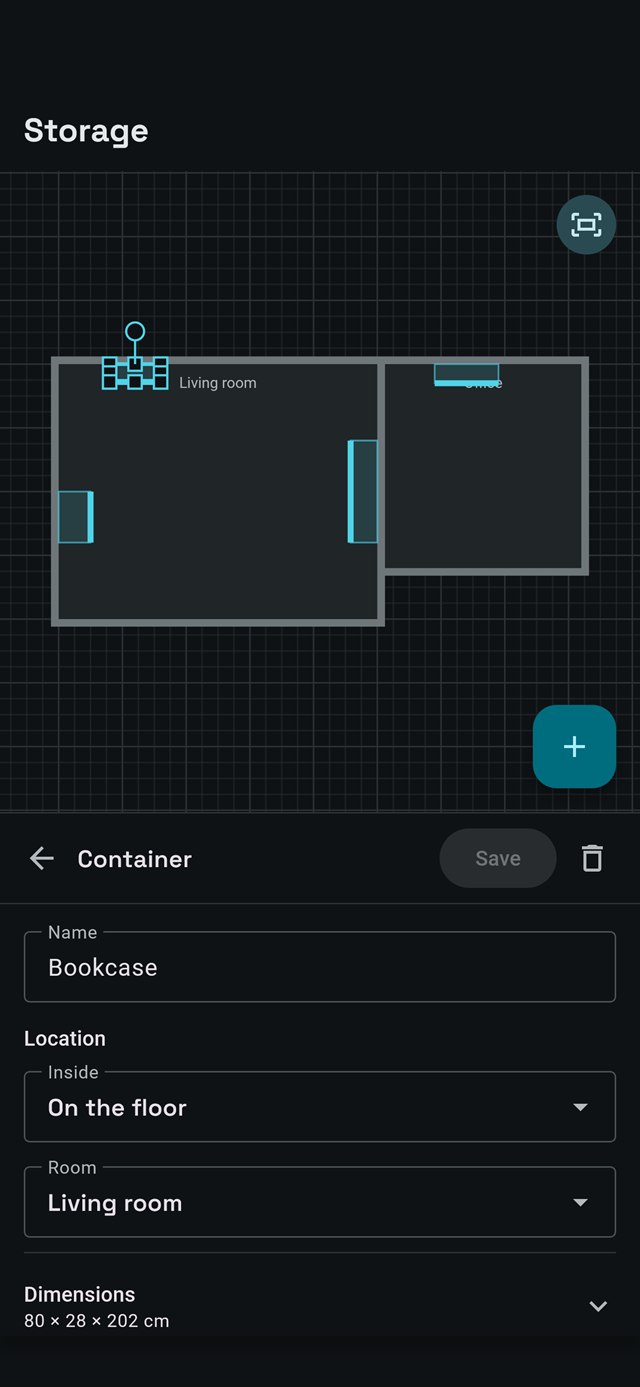The width and height of the screenshot is (640, 1387).
Task: Click the Dimensions value 80 × 28 × 202 cm
Action: pos(97,1321)
